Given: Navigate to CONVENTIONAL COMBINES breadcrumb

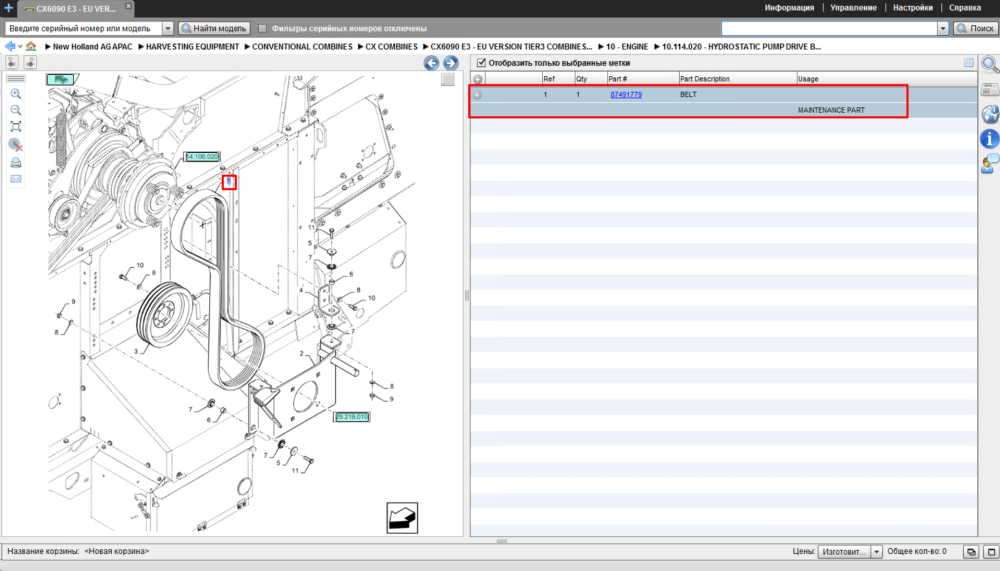Looking at the screenshot, I should tap(302, 47).
